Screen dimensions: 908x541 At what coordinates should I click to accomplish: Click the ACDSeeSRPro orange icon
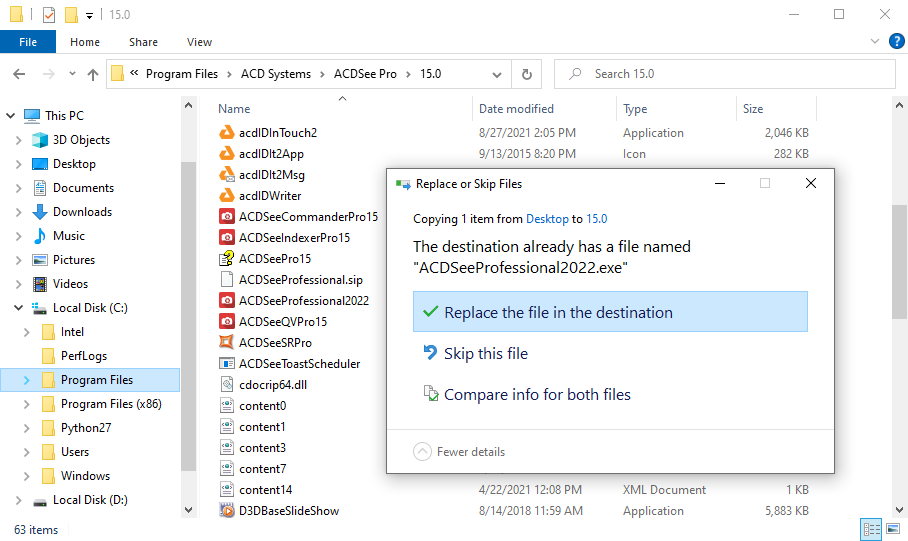point(226,342)
